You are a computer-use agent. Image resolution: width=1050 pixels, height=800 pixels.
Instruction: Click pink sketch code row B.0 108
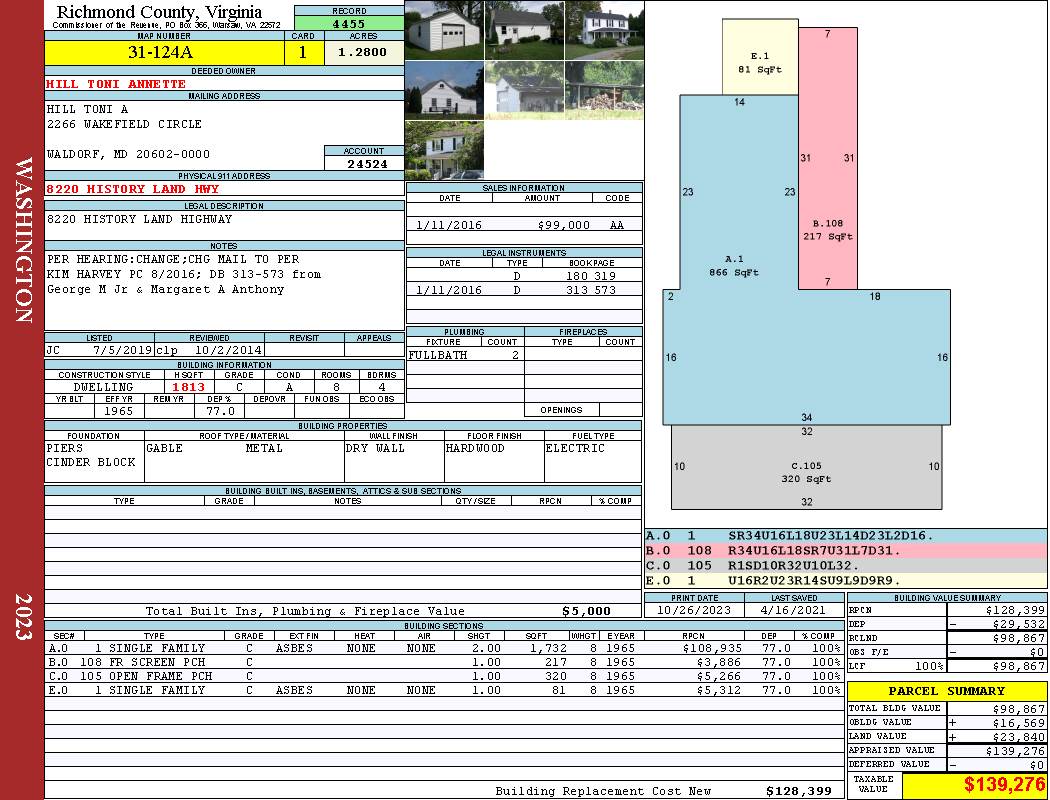click(x=846, y=550)
